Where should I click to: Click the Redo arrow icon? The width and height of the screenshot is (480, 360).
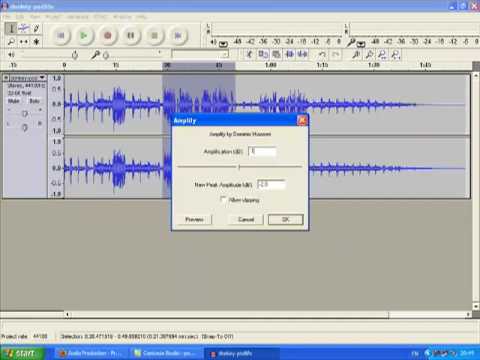tap(336, 54)
